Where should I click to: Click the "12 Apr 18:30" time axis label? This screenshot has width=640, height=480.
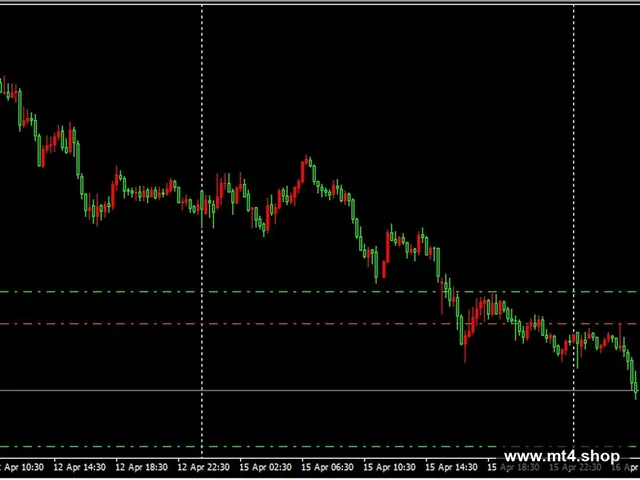[142, 467]
